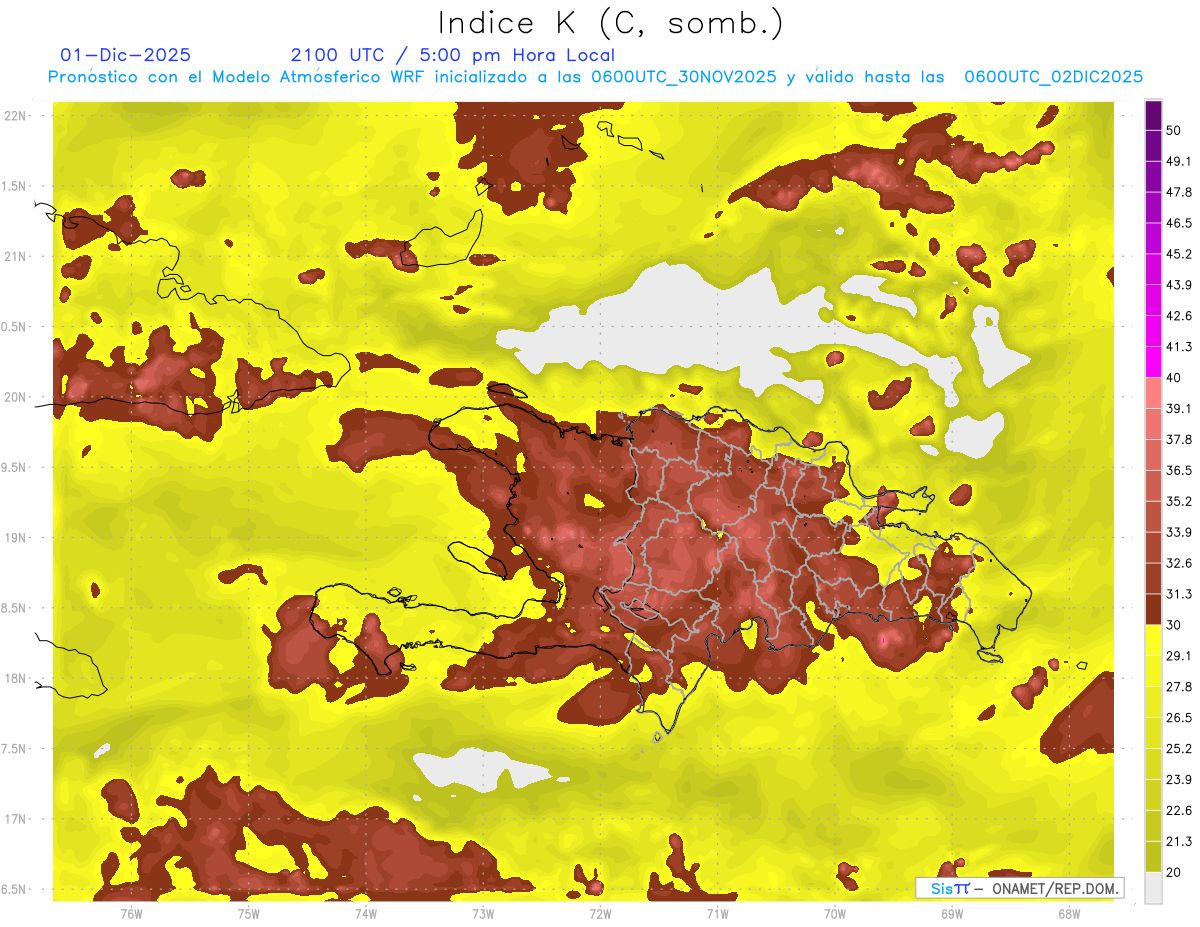Viewport: 1200px width, 927px height.
Task: Click the 68W longitude label
Action: pyautogui.click(x=1068, y=914)
